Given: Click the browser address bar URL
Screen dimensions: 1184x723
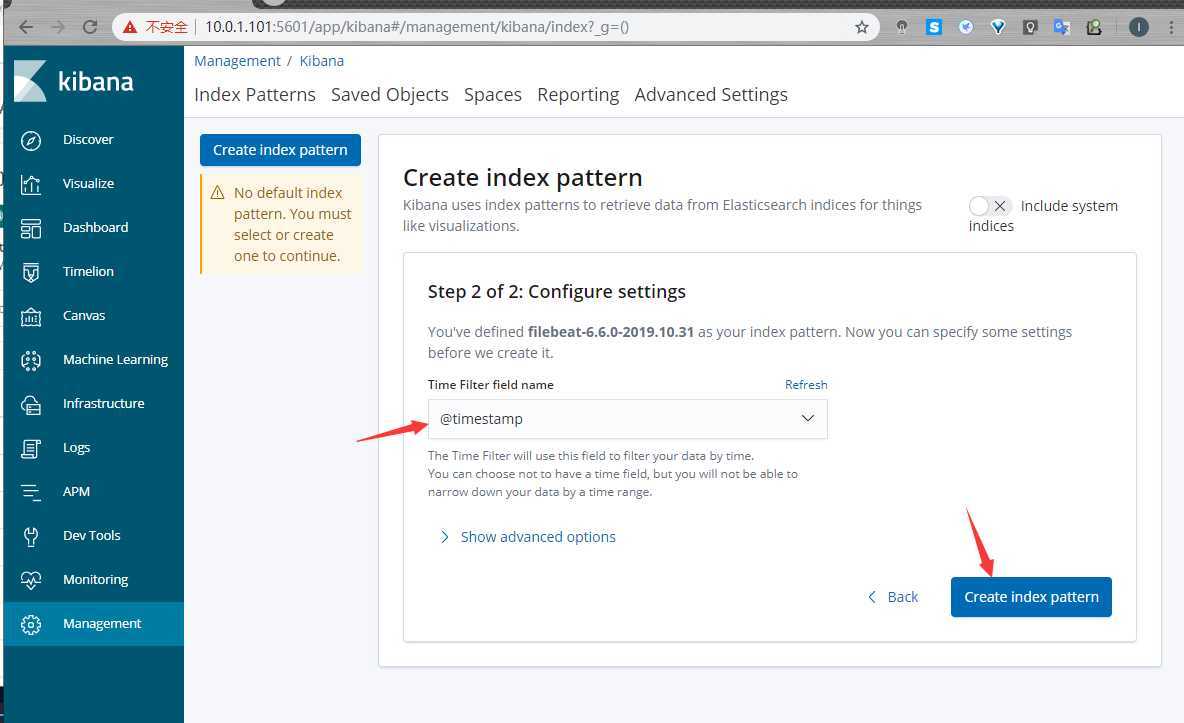Looking at the screenshot, I should coord(417,27).
